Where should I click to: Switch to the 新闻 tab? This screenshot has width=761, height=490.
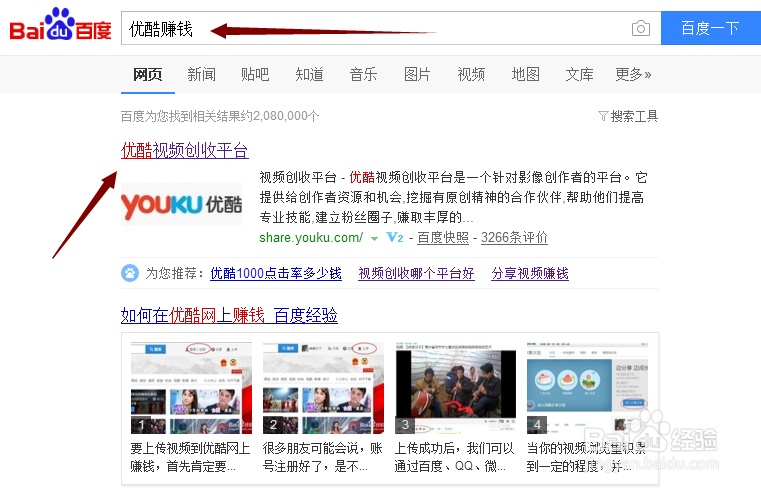coord(201,74)
